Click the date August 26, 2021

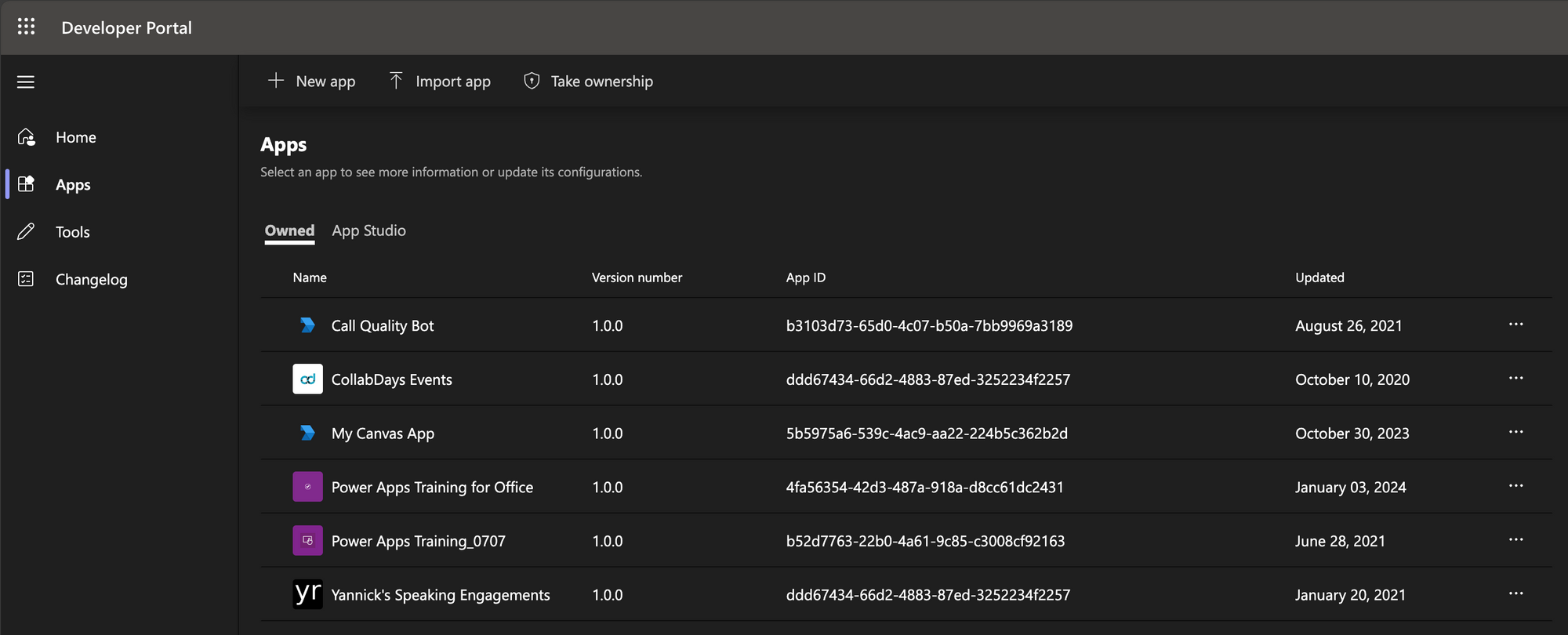point(1348,325)
